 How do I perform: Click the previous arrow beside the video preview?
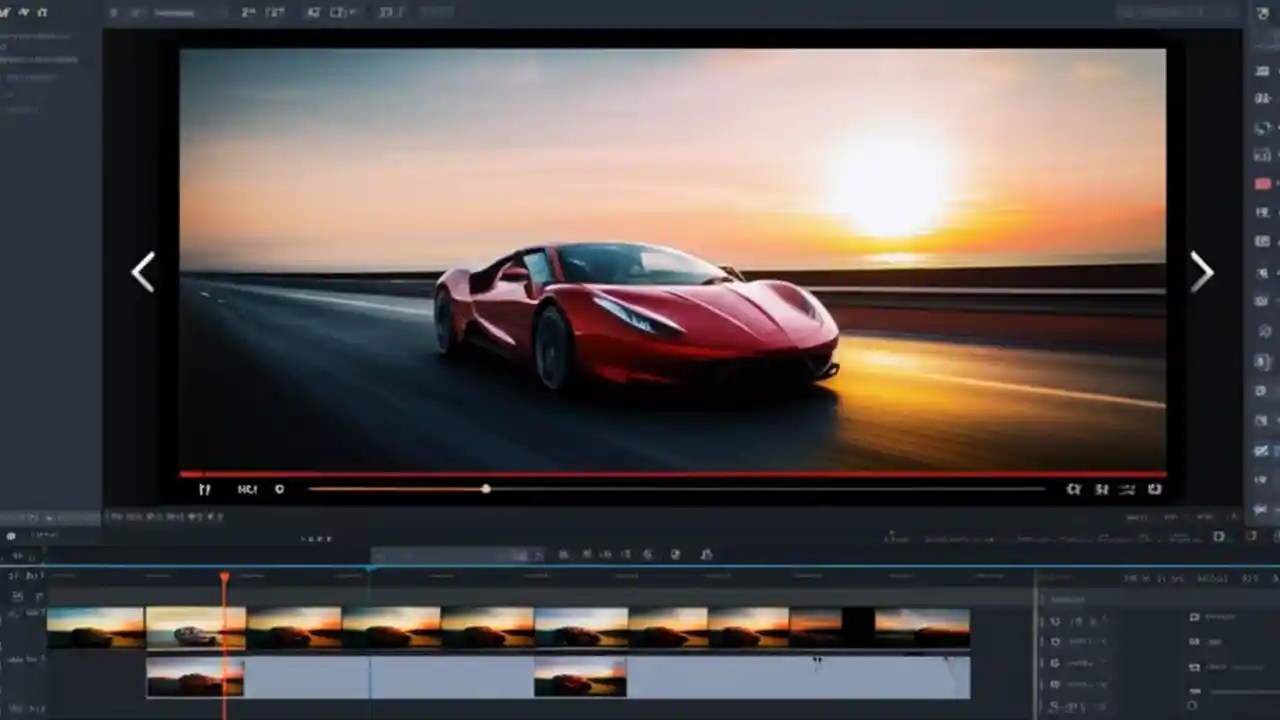click(x=143, y=272)
